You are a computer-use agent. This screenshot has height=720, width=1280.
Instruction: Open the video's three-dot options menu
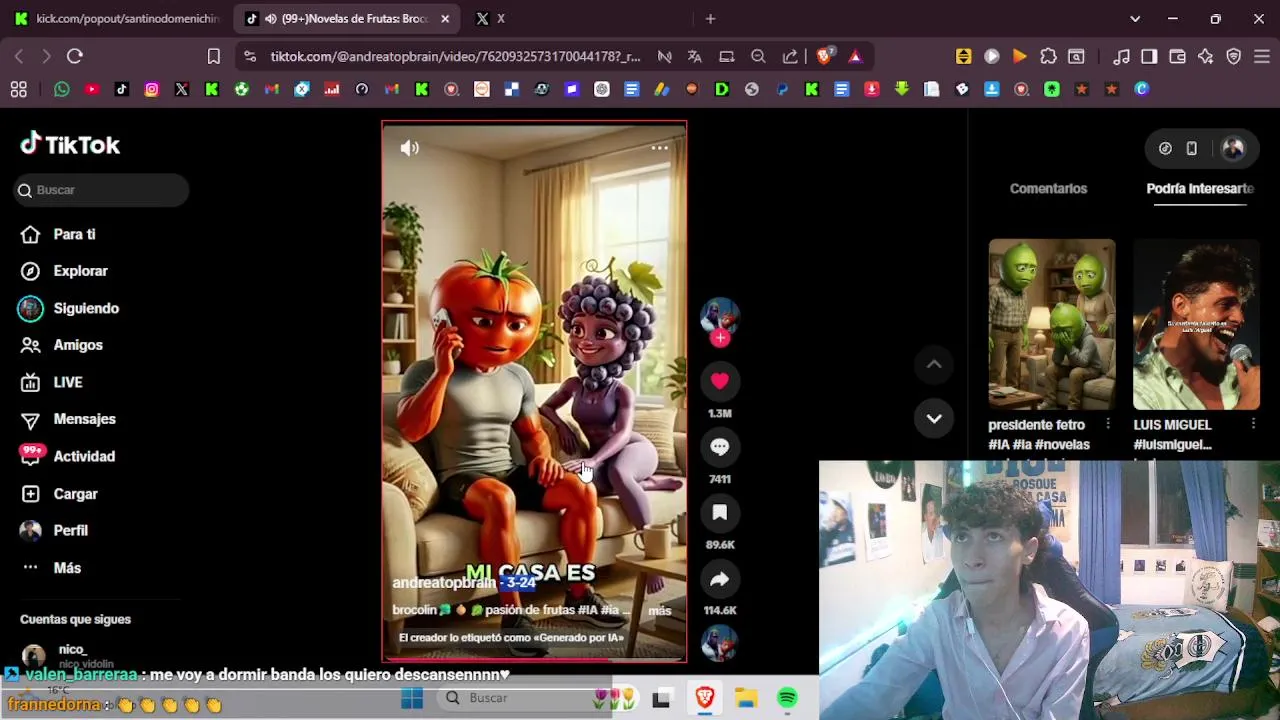tap(659, 148)
